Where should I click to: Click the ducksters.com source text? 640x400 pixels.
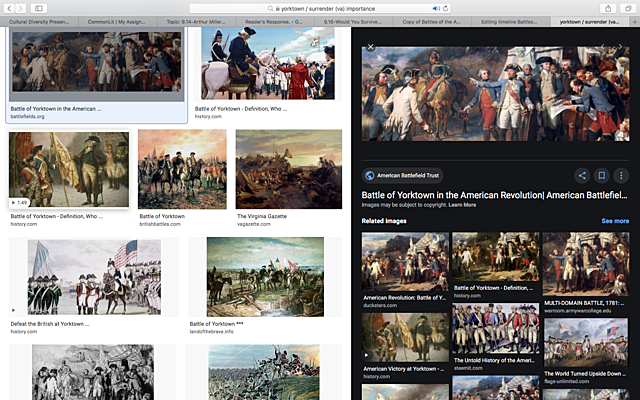tap(380, 305)
